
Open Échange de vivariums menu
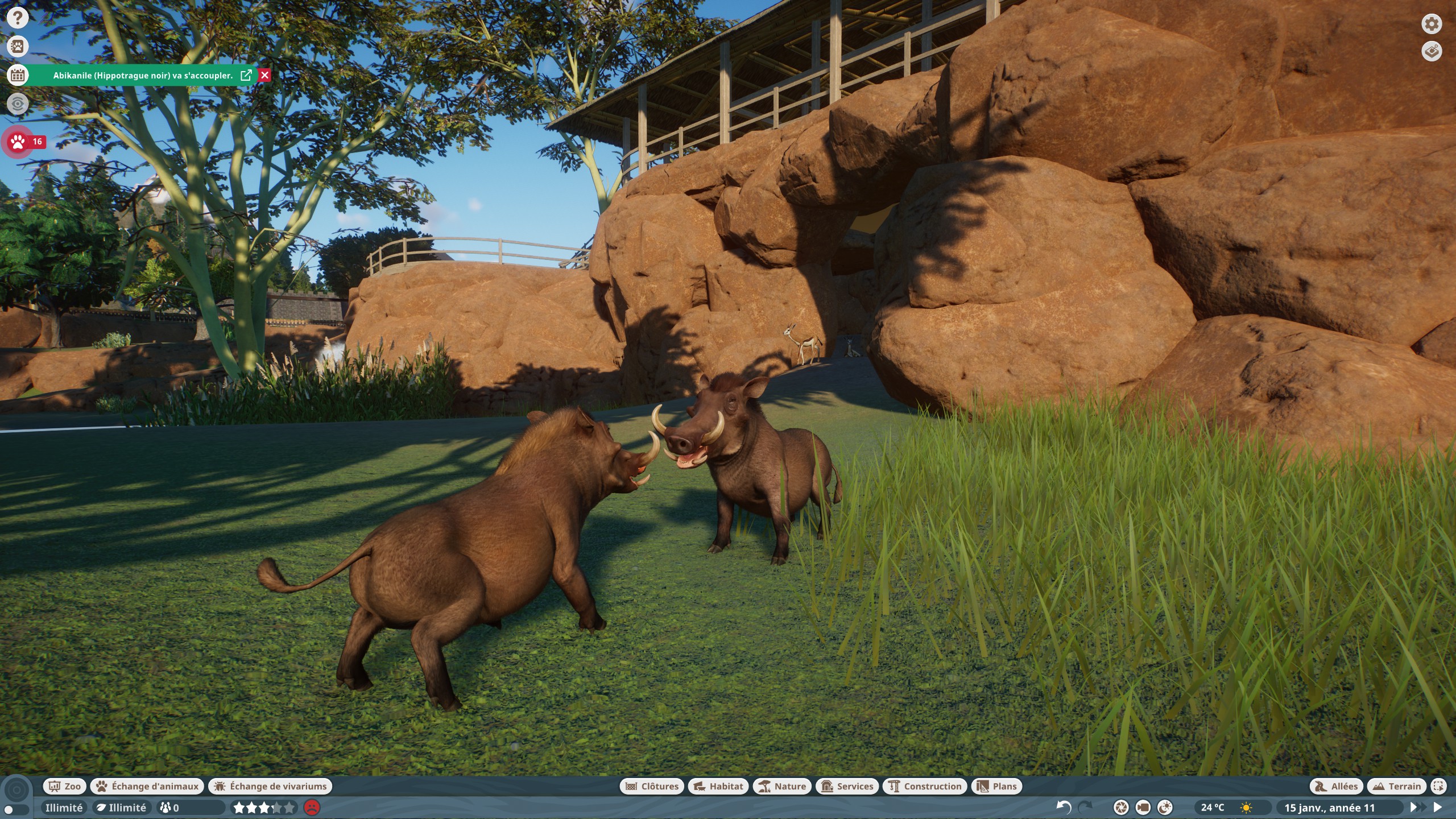pyautogui.click(x=270, y=786)
